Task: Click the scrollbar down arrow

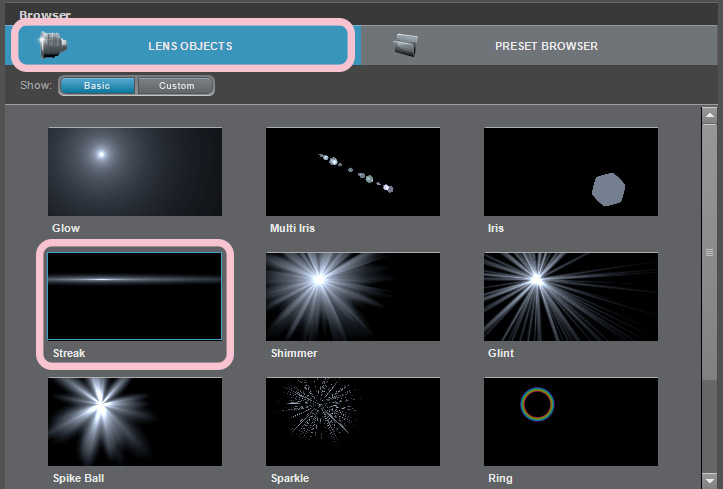Action: pos(710,480)
